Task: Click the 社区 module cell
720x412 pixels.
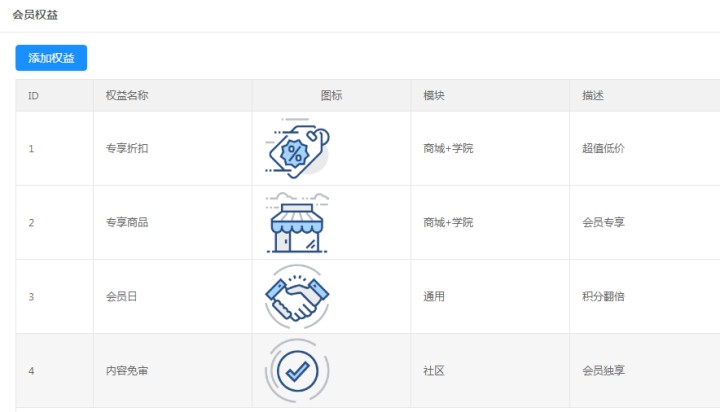Action: tap(434, 371)
